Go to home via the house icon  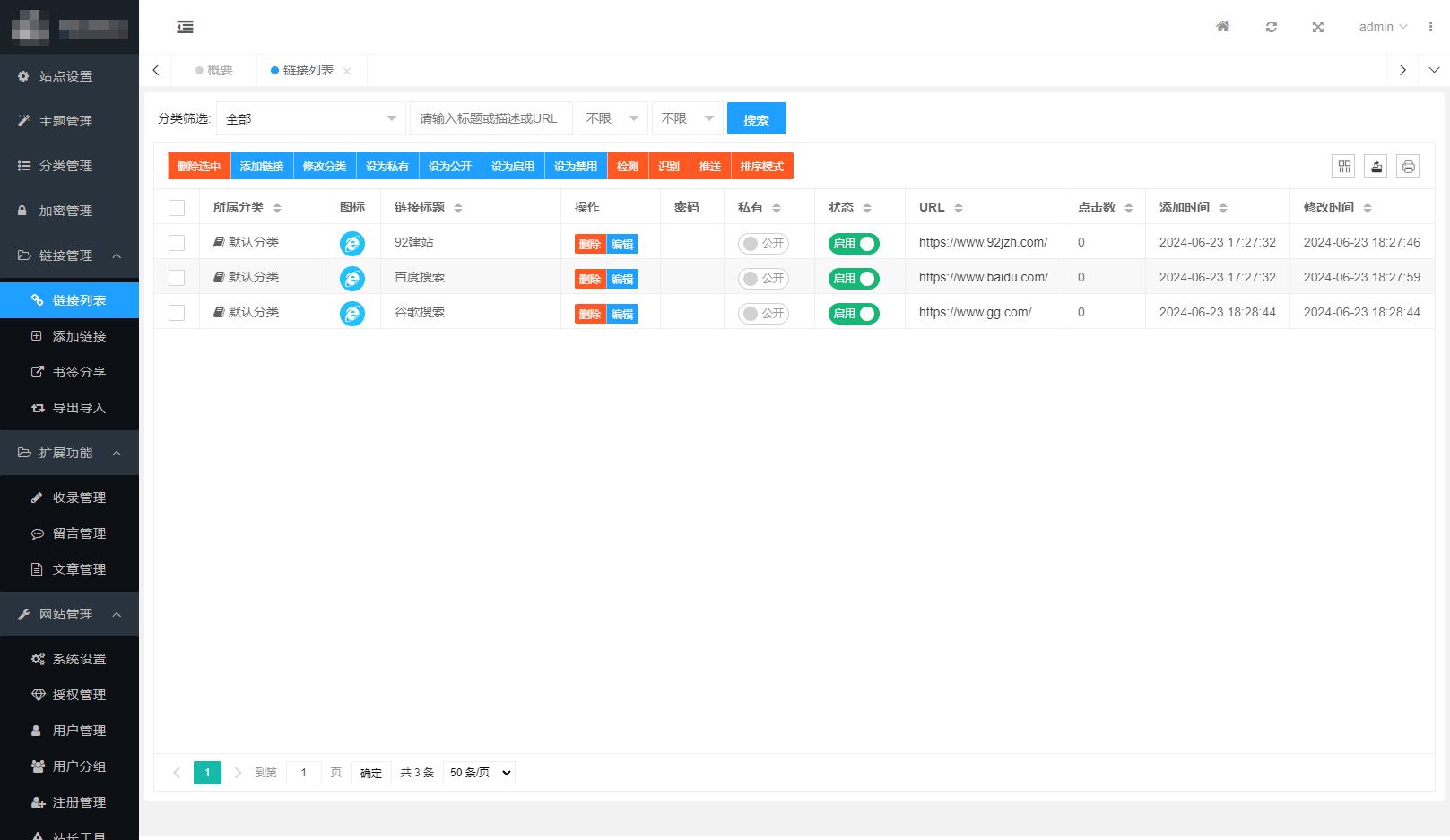tap(1222, 27)
